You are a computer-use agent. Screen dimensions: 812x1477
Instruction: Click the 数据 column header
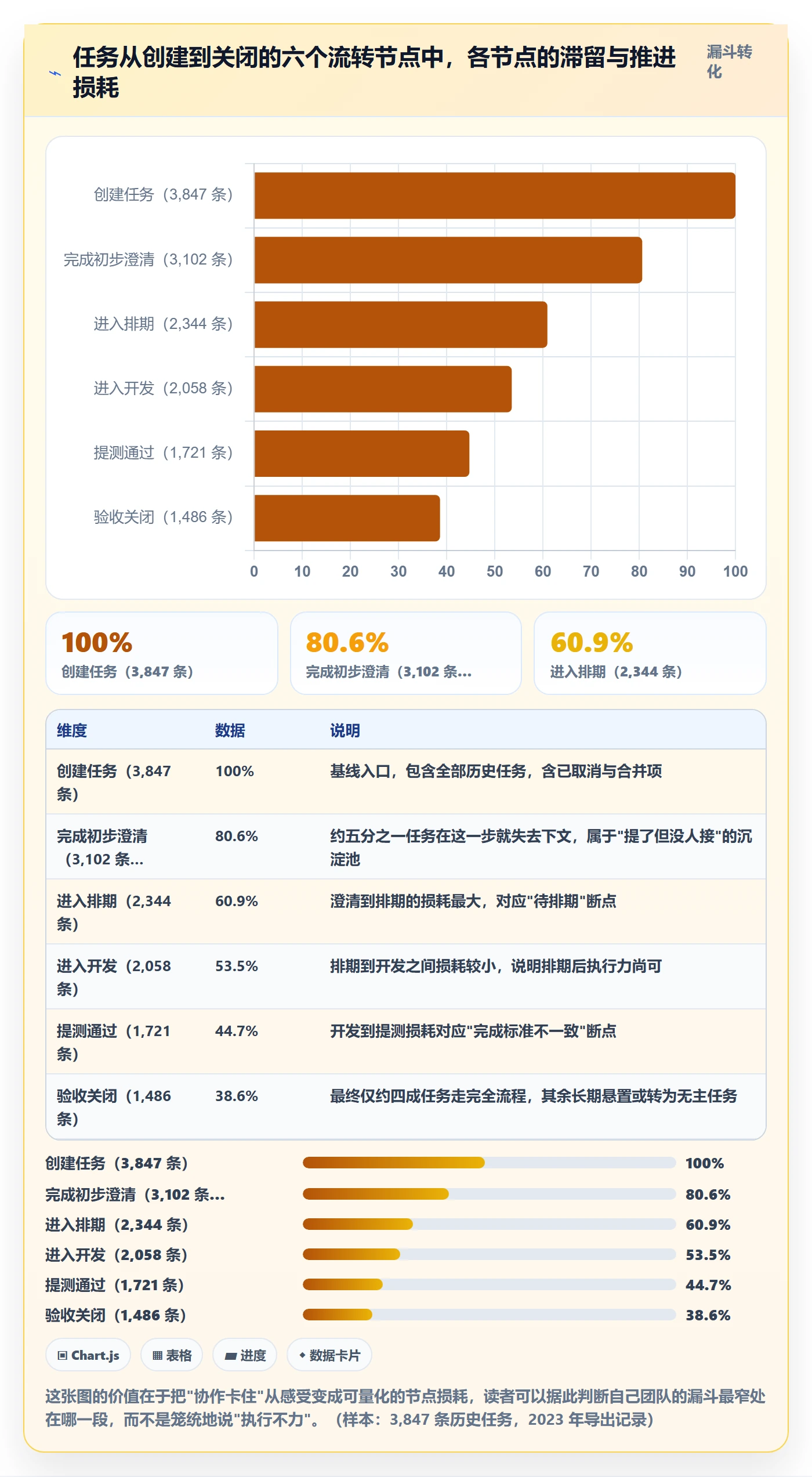230,730
